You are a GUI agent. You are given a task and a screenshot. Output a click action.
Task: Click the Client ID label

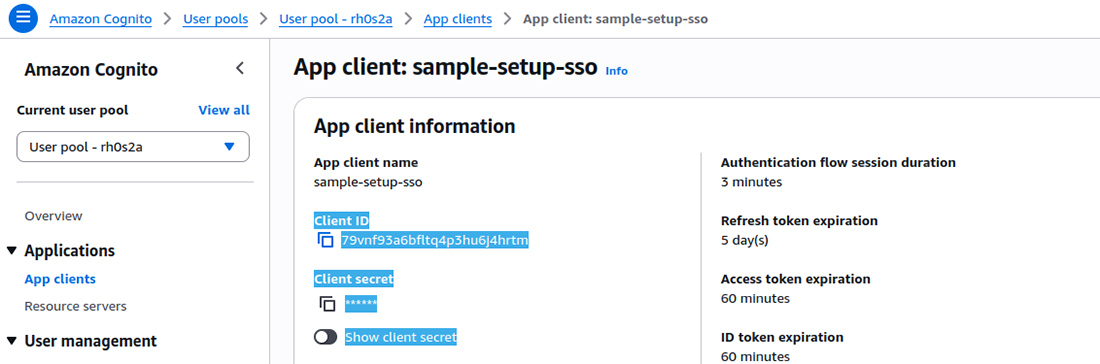pos(342,221)
